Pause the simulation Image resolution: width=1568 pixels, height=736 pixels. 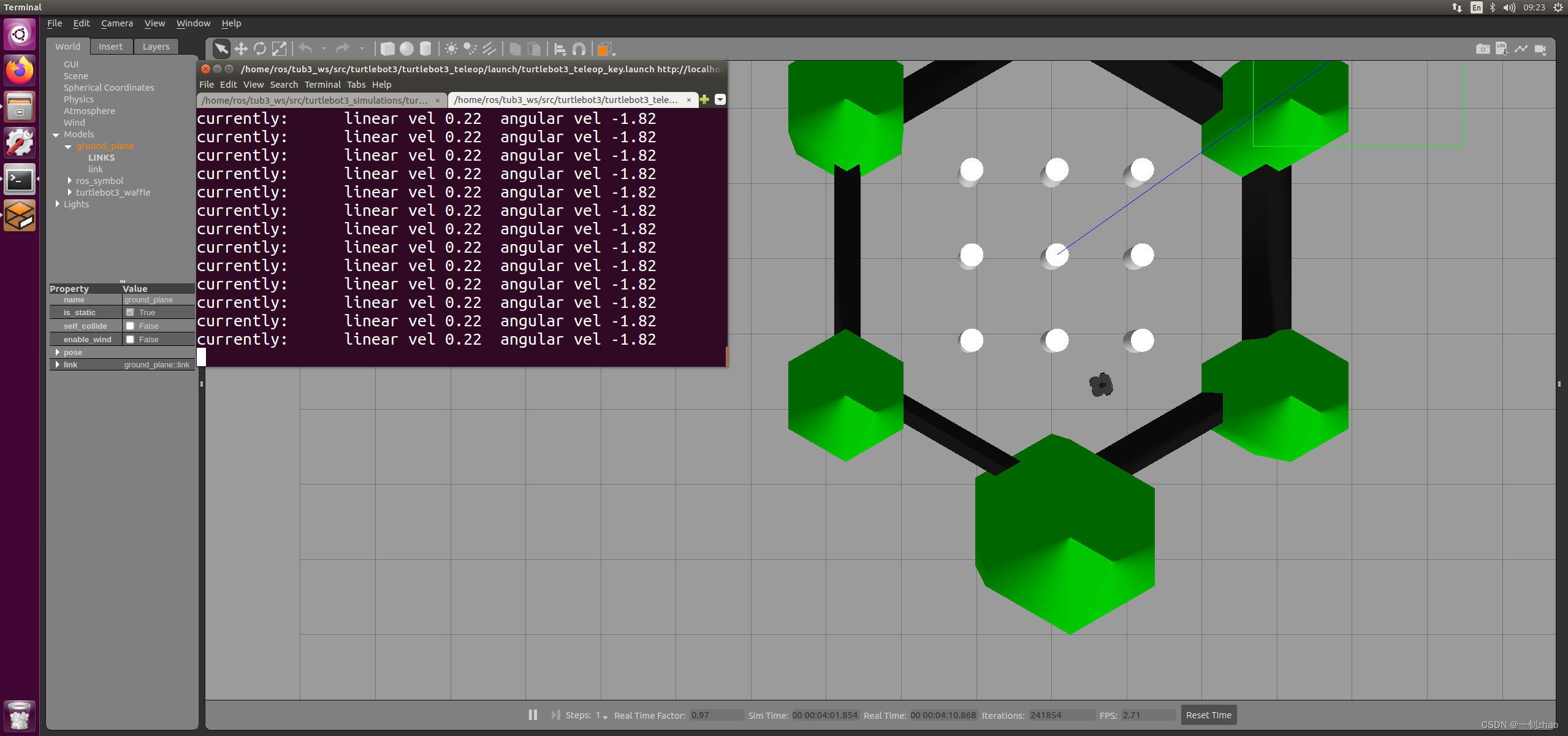(x=533, y=715)
